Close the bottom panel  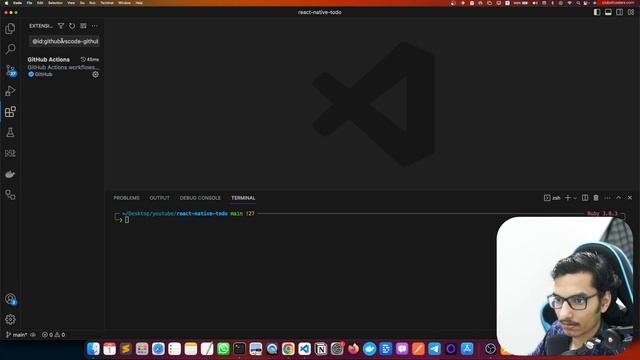[630, 198]
